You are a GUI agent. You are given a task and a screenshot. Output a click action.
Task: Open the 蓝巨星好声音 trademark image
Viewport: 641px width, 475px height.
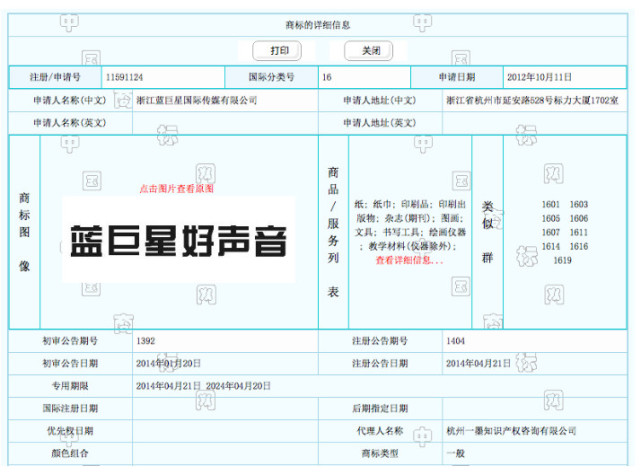(179, 240)
